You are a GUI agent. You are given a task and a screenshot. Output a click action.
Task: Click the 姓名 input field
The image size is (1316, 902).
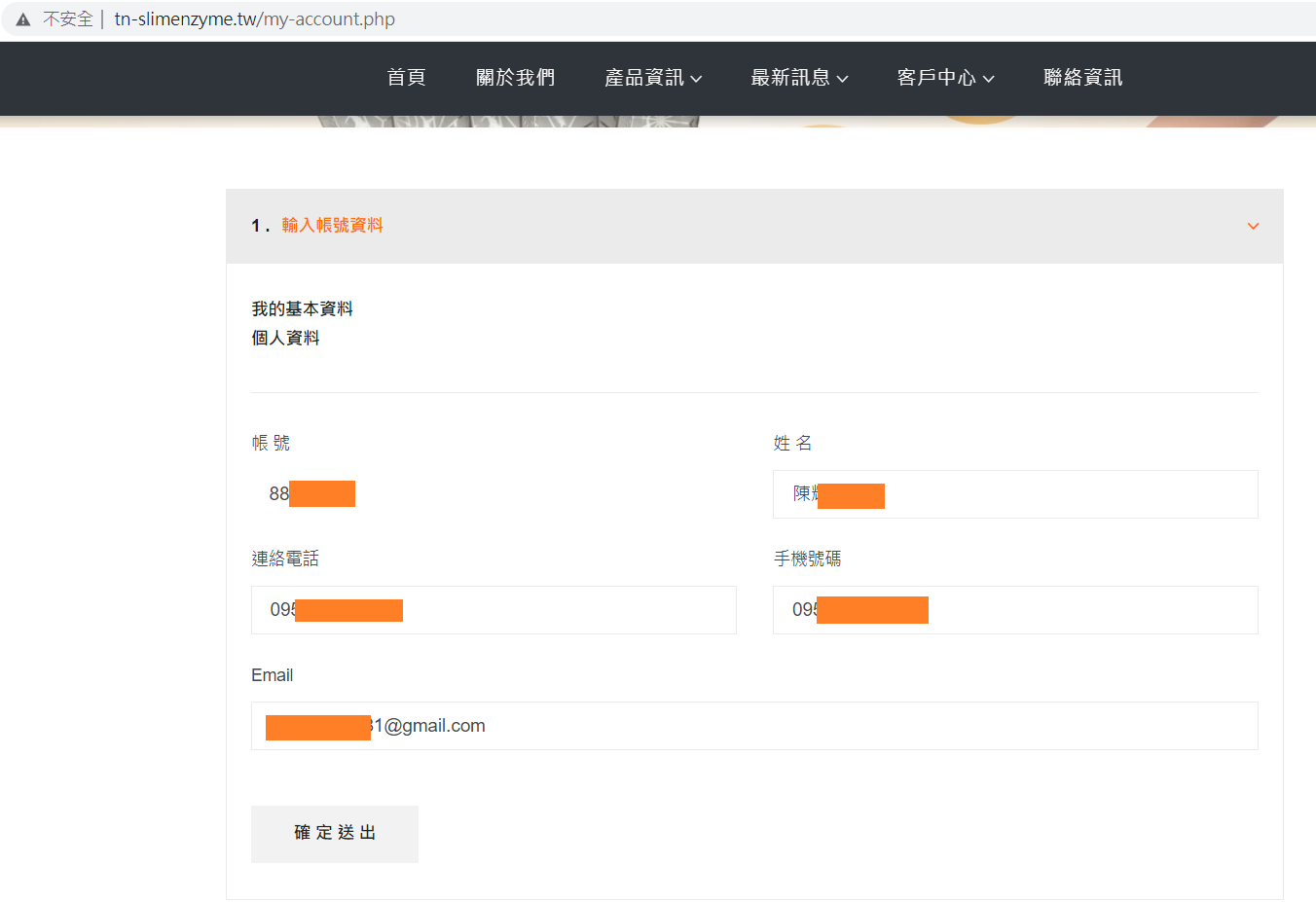coord(1015,494)
